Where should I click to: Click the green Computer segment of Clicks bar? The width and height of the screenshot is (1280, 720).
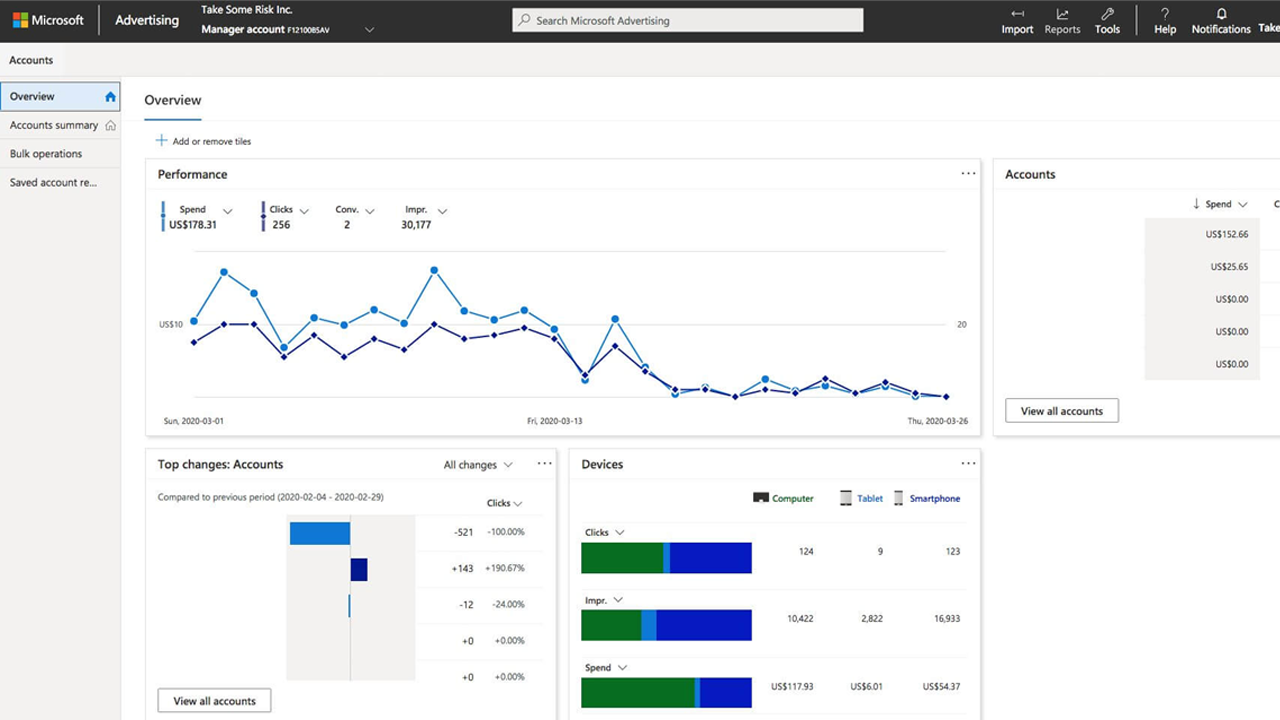[x=622, y=558]
